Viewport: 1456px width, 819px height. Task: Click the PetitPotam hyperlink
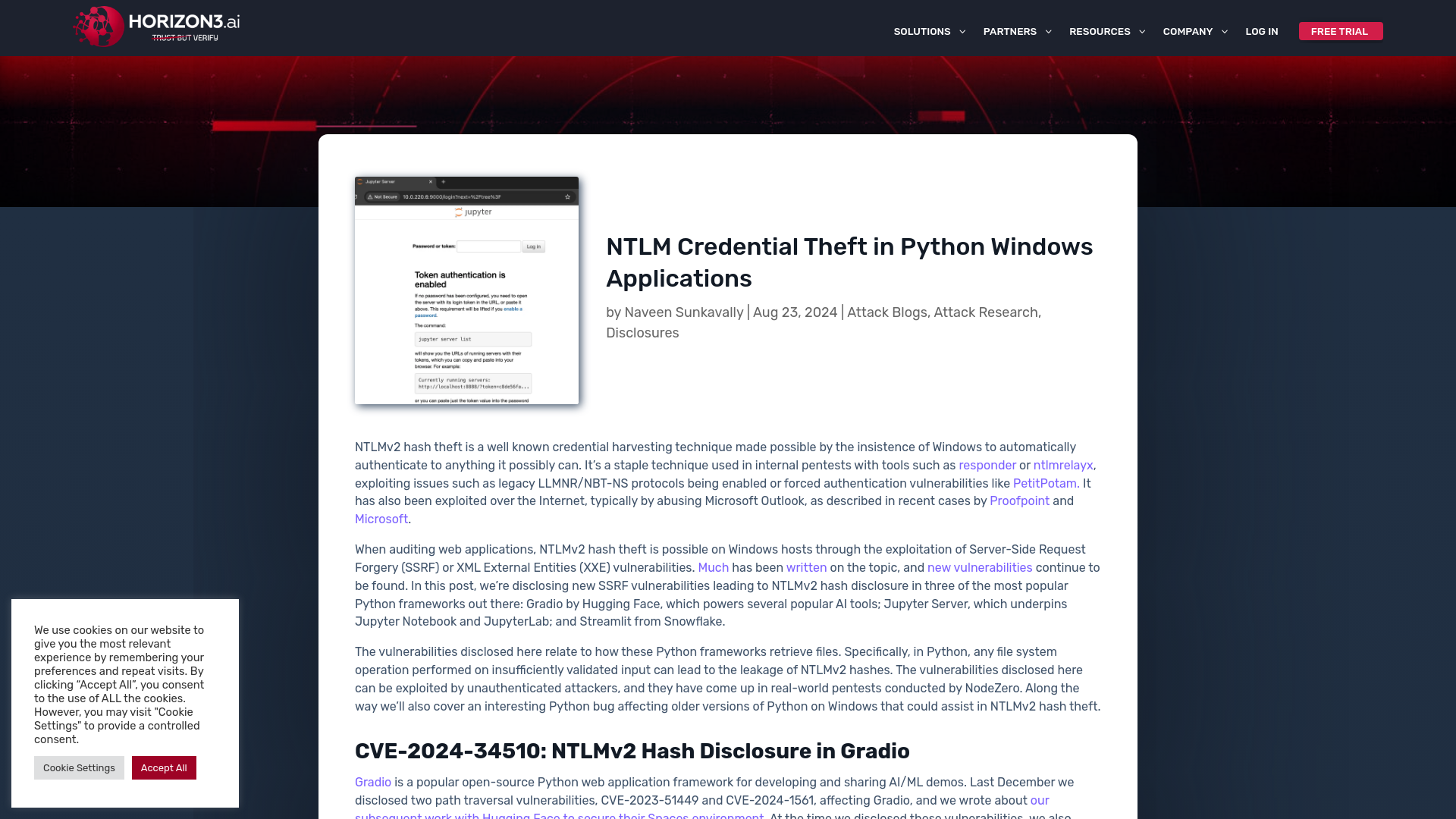[x=1044, y=483]
